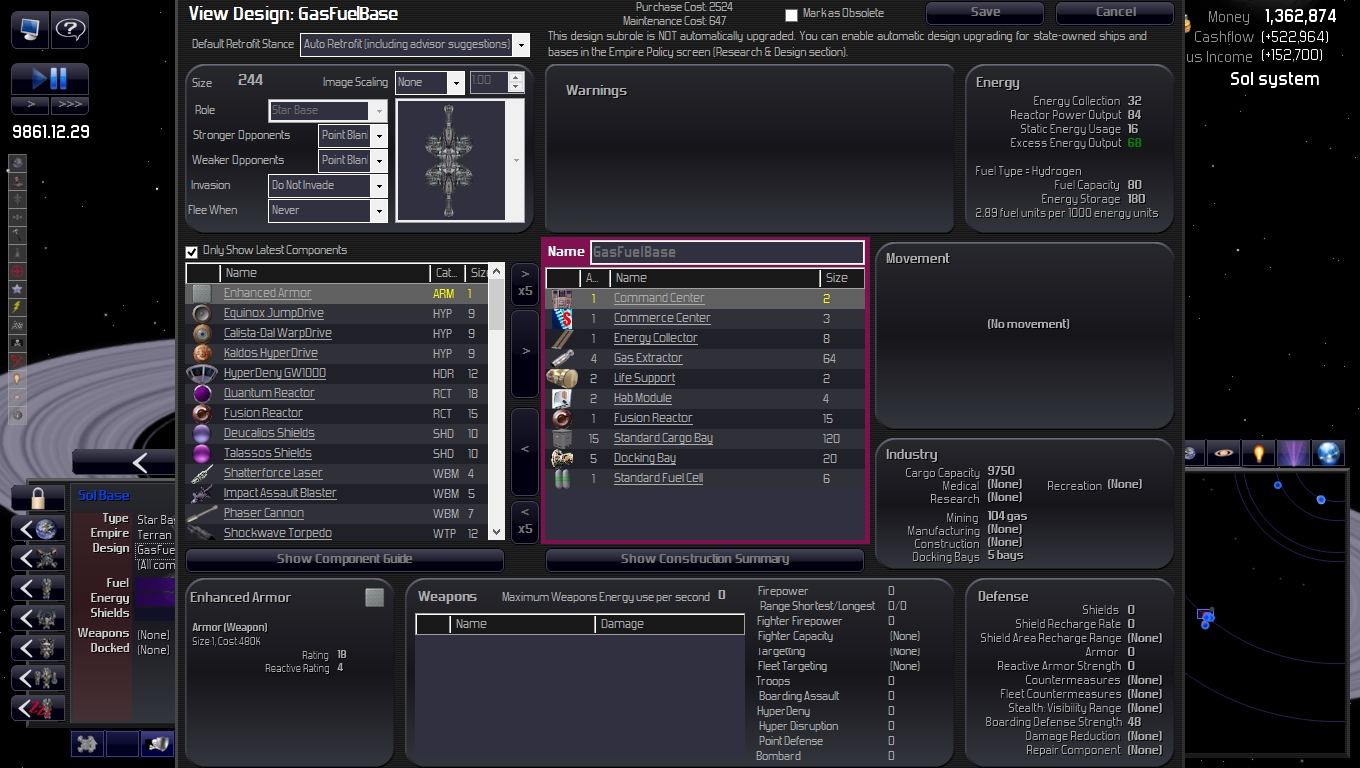Image resolution: width=1360 pixels, height=768 pixels.
Task: Select the Earth globe back-arrow button in the left panel
Action: coord(38,529)
